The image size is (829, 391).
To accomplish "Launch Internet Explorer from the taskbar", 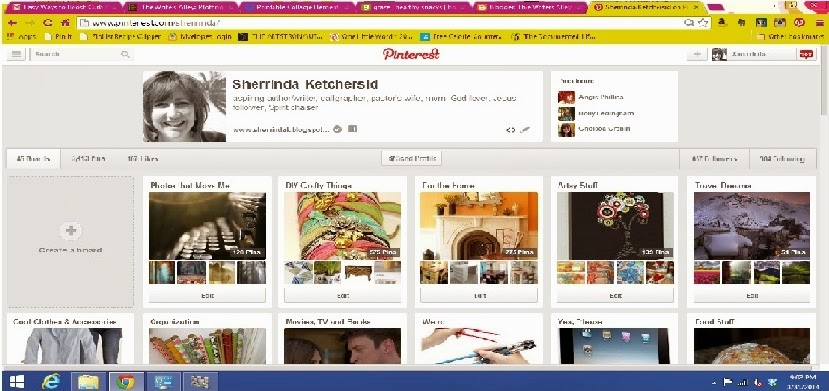I will [51, 381].
